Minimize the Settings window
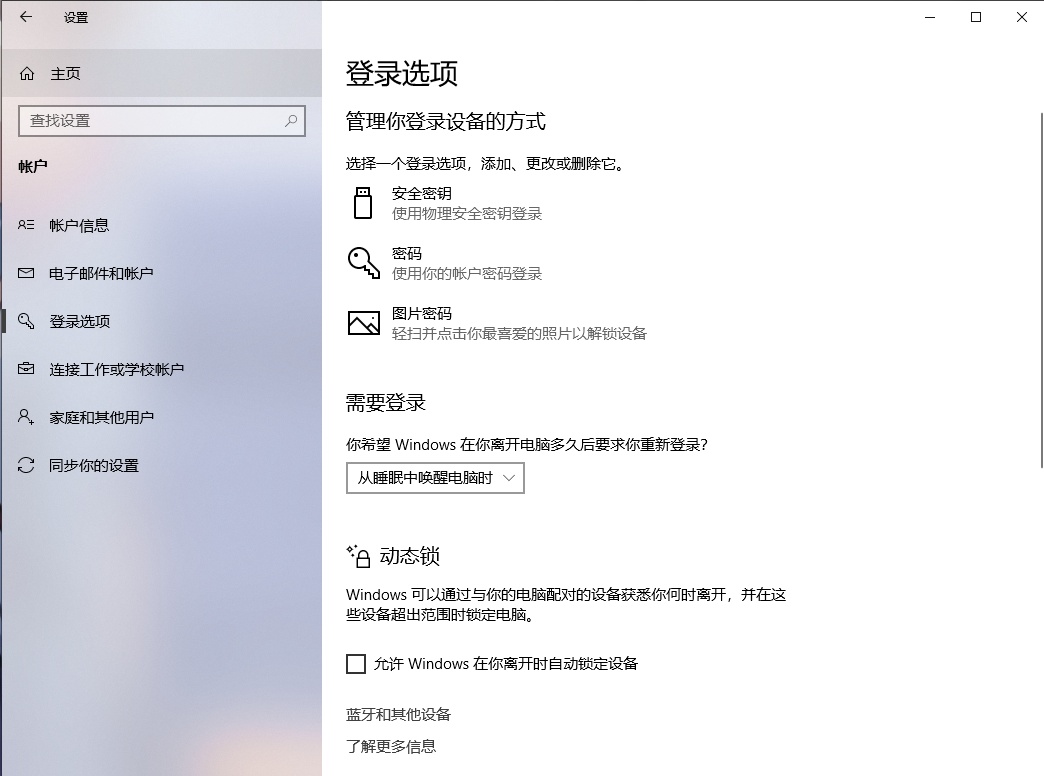This screenshot has height=776, width=1044. 930,17
